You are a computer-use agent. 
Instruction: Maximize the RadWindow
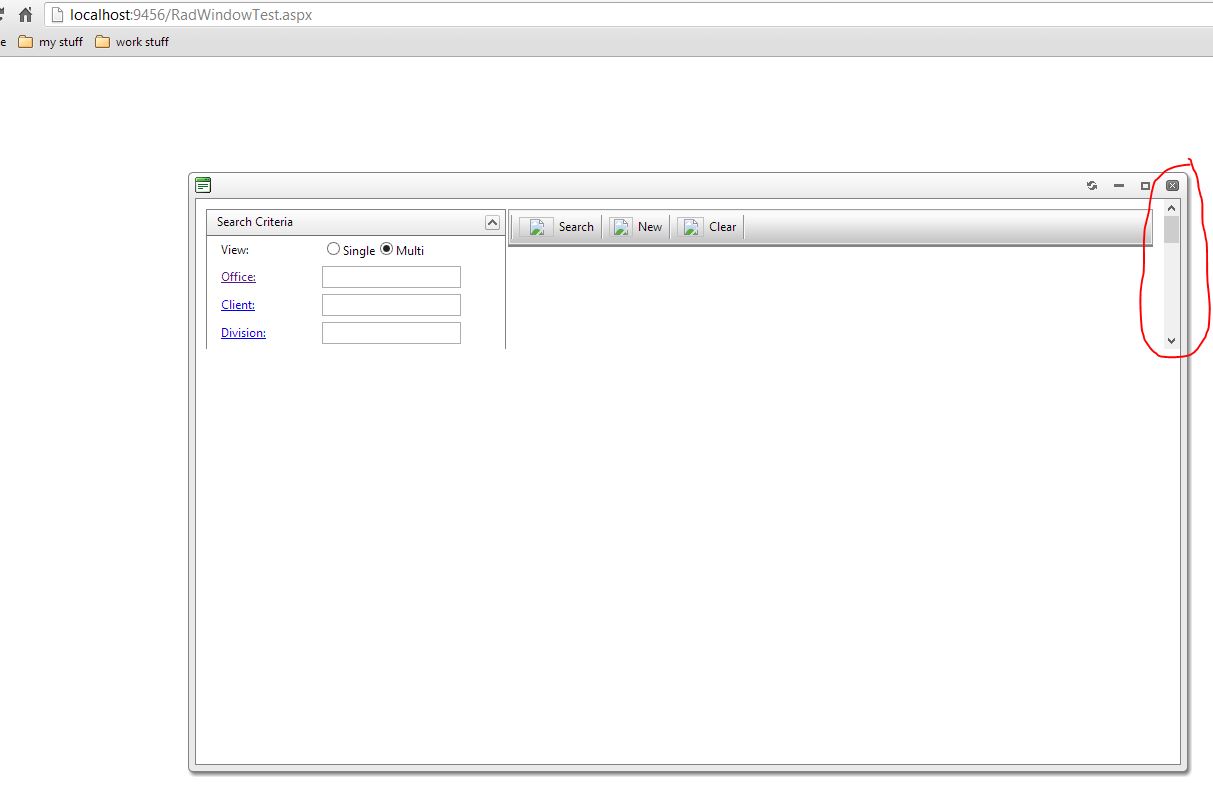pos(1146,186)
